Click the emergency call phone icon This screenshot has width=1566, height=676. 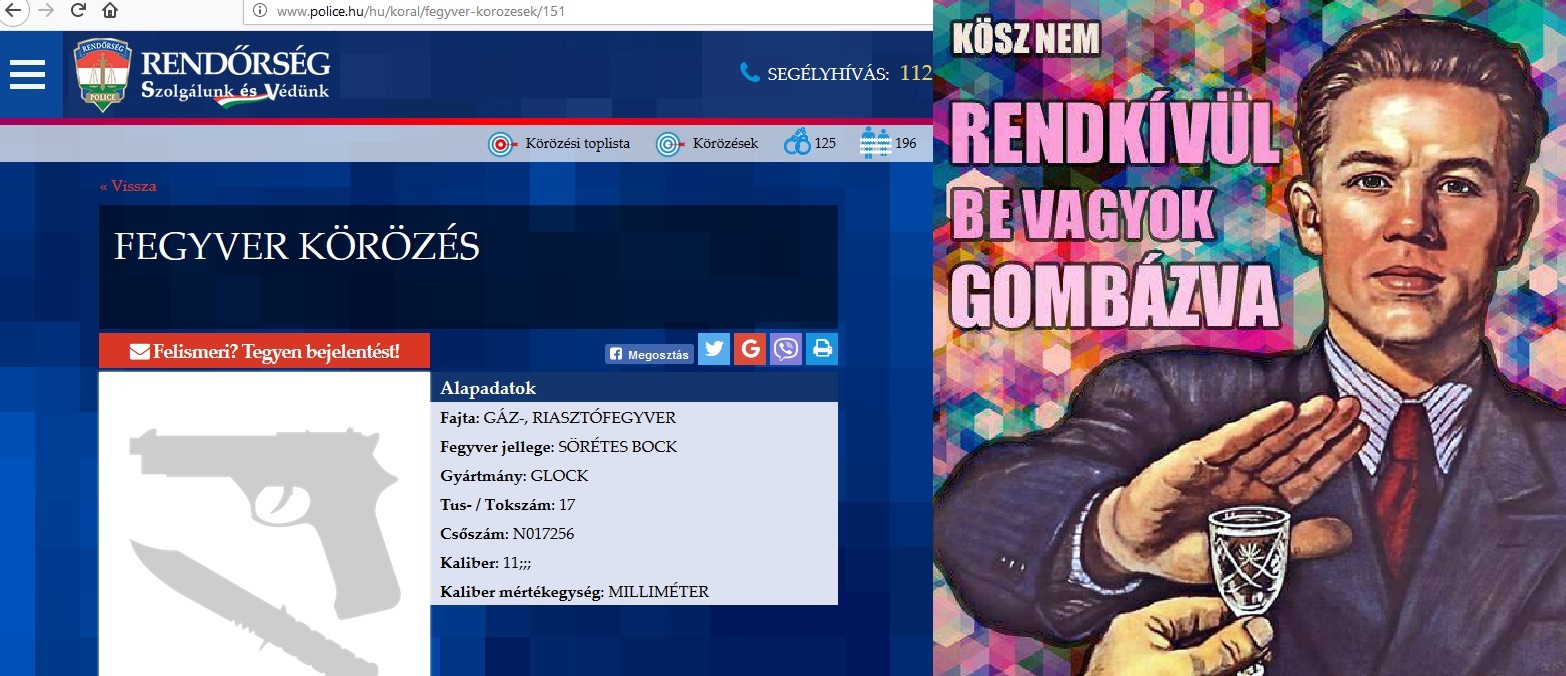[x=749, y=73]
